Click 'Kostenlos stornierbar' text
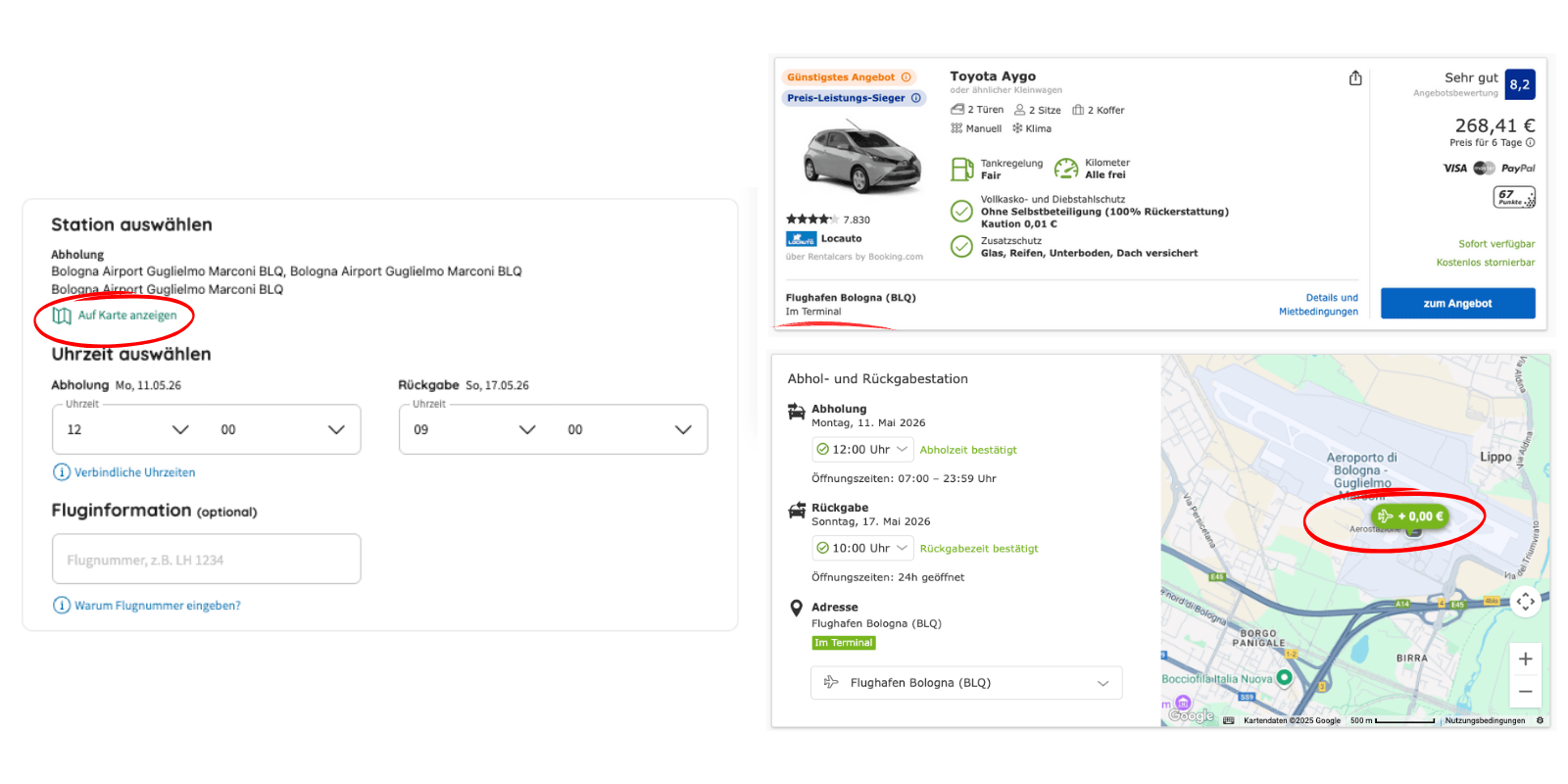Viewport: 1568px width, 784px height. coord(1486,263)
